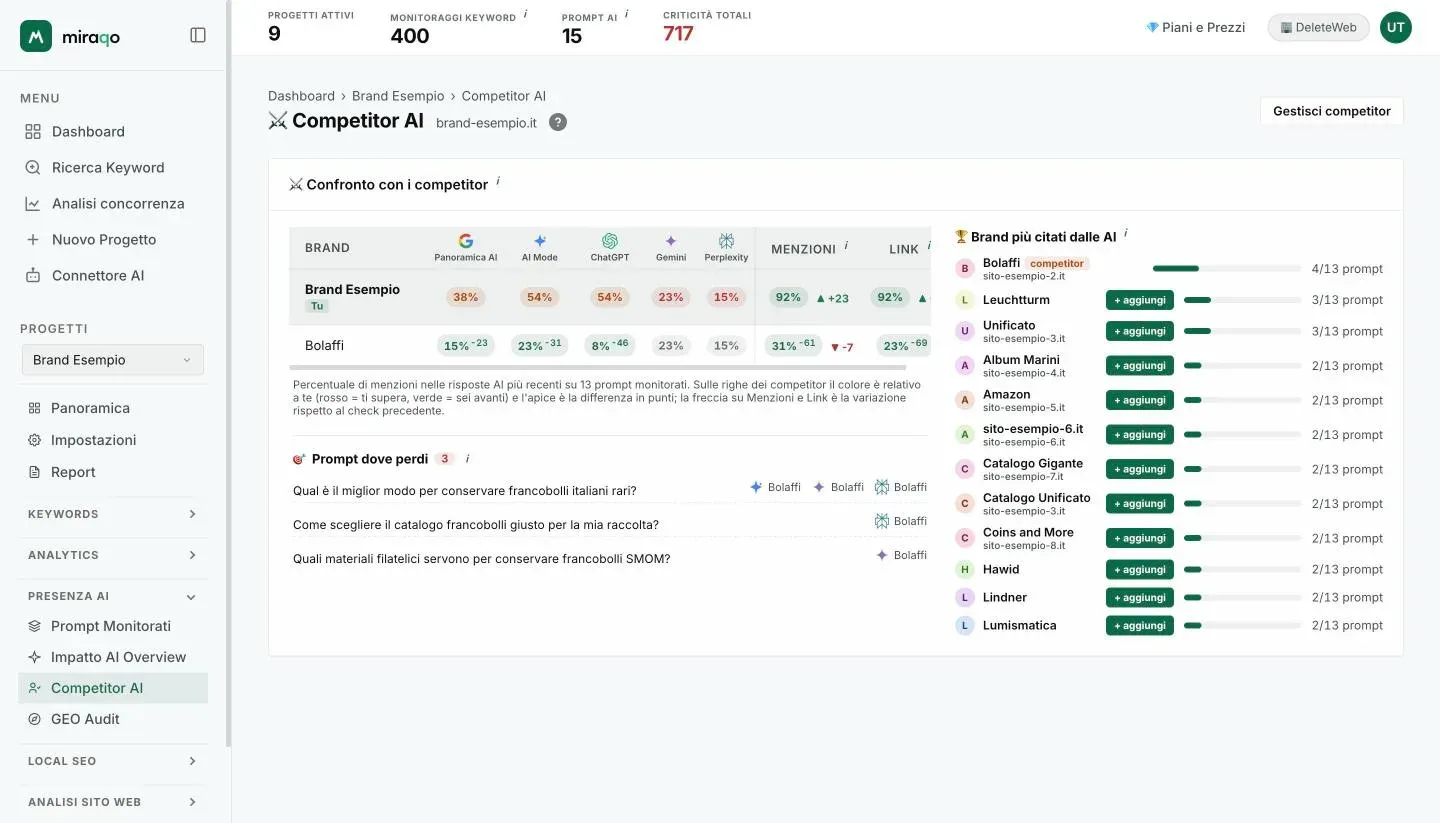This screenshot has width=1440, height=823.
Task: Click prompt about francobolli SMOM
Action: (481, 559)
